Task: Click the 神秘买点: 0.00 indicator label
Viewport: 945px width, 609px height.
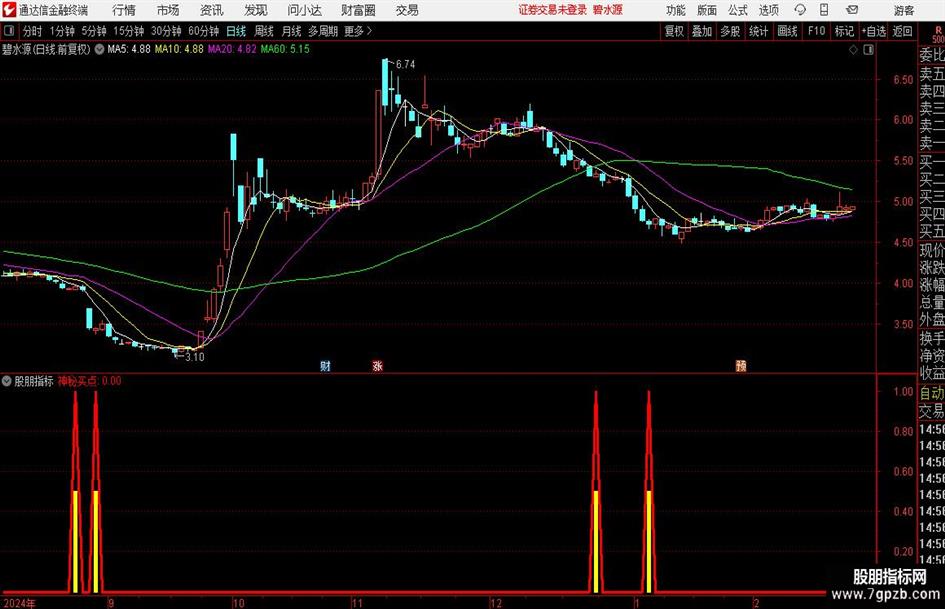Action: (x=89, y=381)
